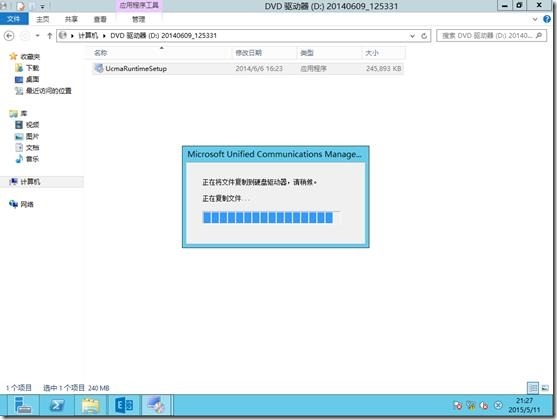Switch to large icons view in status bar

click(545, 388)
